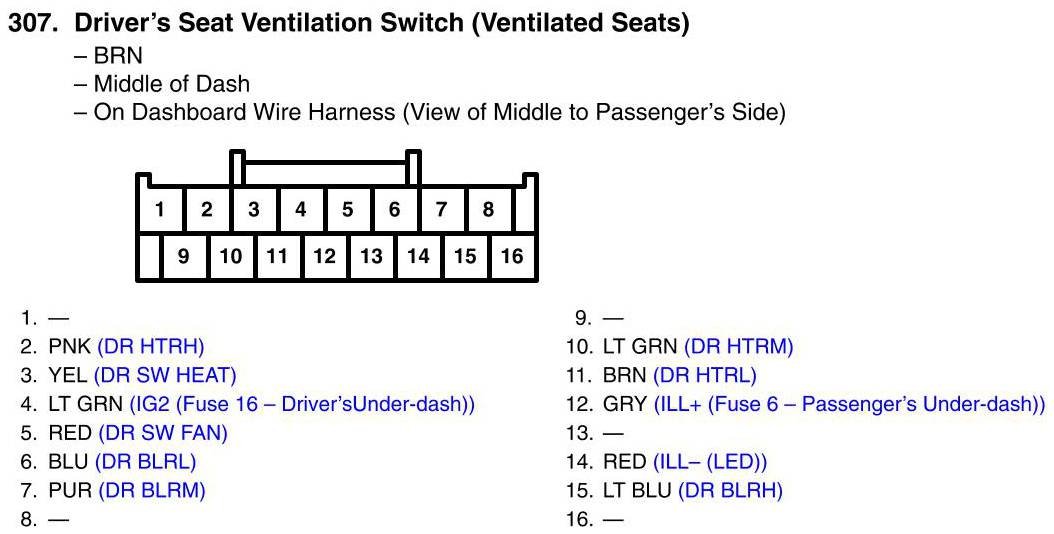
Task: Select connector pin 16 cell
Action: 512,256
